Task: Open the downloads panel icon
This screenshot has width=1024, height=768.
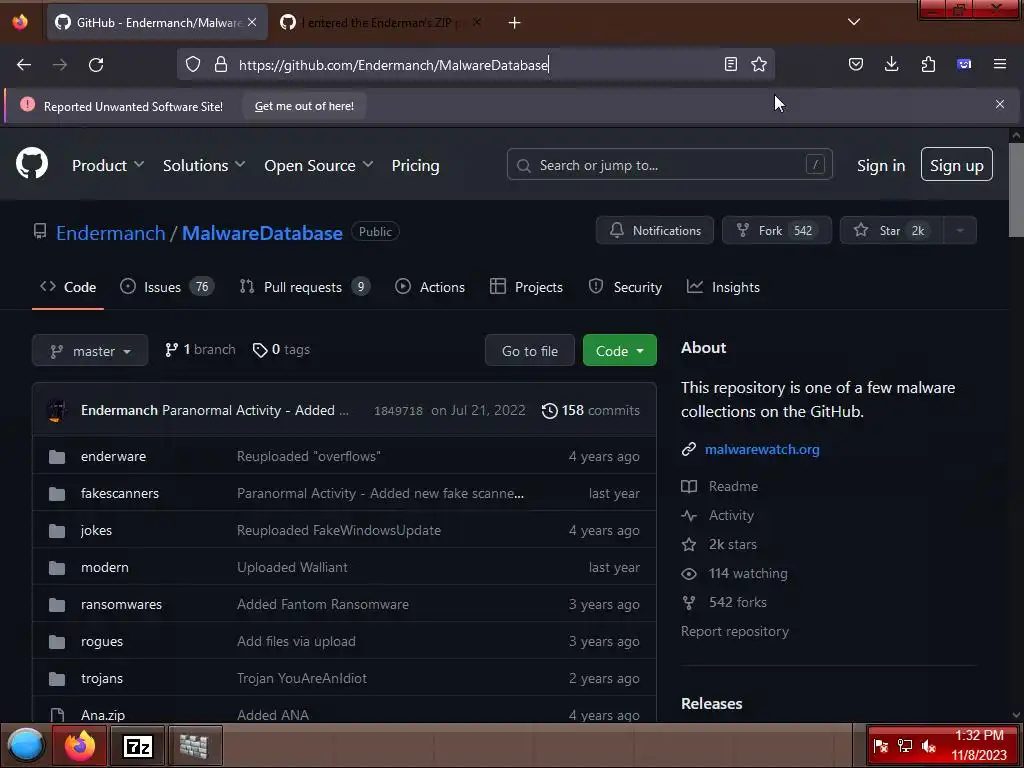Action: point(891,64)
